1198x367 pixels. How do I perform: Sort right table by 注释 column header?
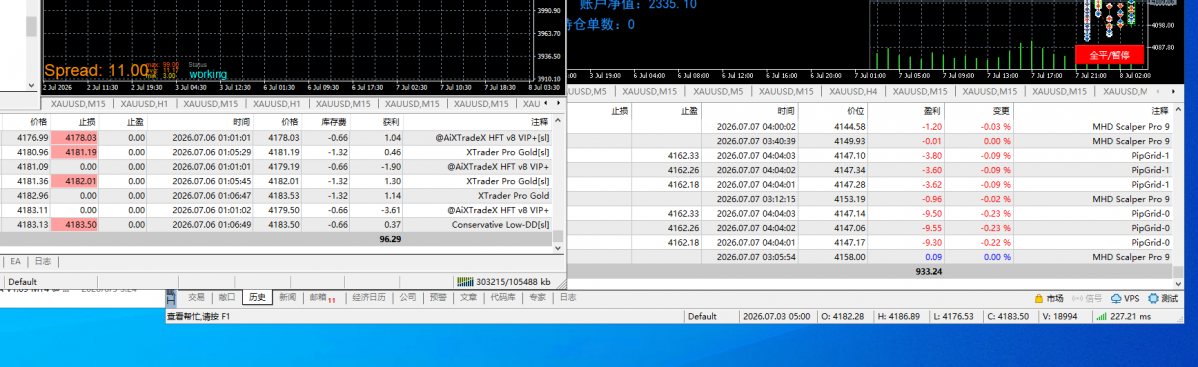[1093, 111]
